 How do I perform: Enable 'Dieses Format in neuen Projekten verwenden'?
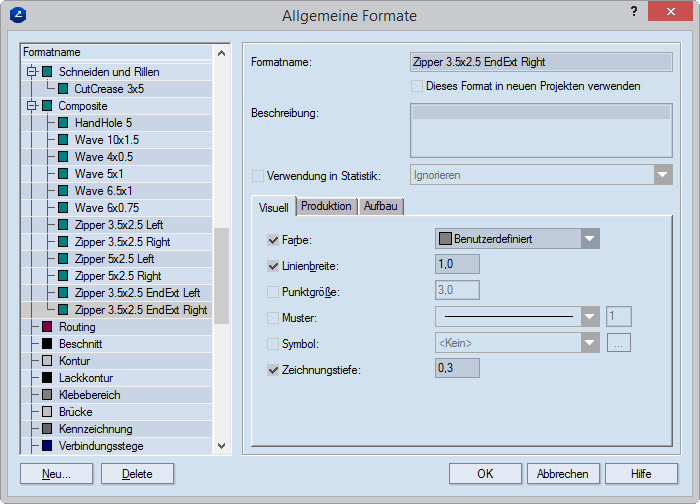pyautogui.click(x=417, y=86)
